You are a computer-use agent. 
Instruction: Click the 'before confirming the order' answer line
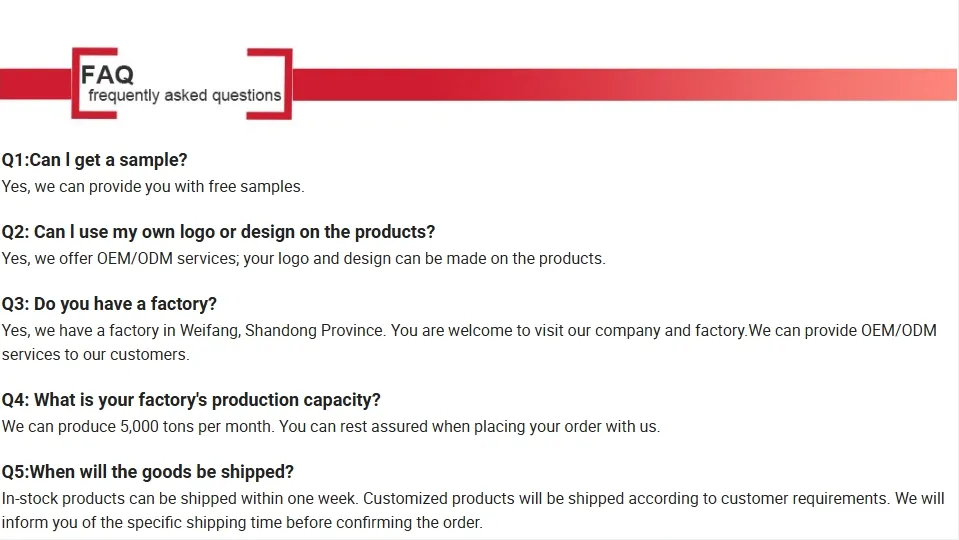pos(384,522)
